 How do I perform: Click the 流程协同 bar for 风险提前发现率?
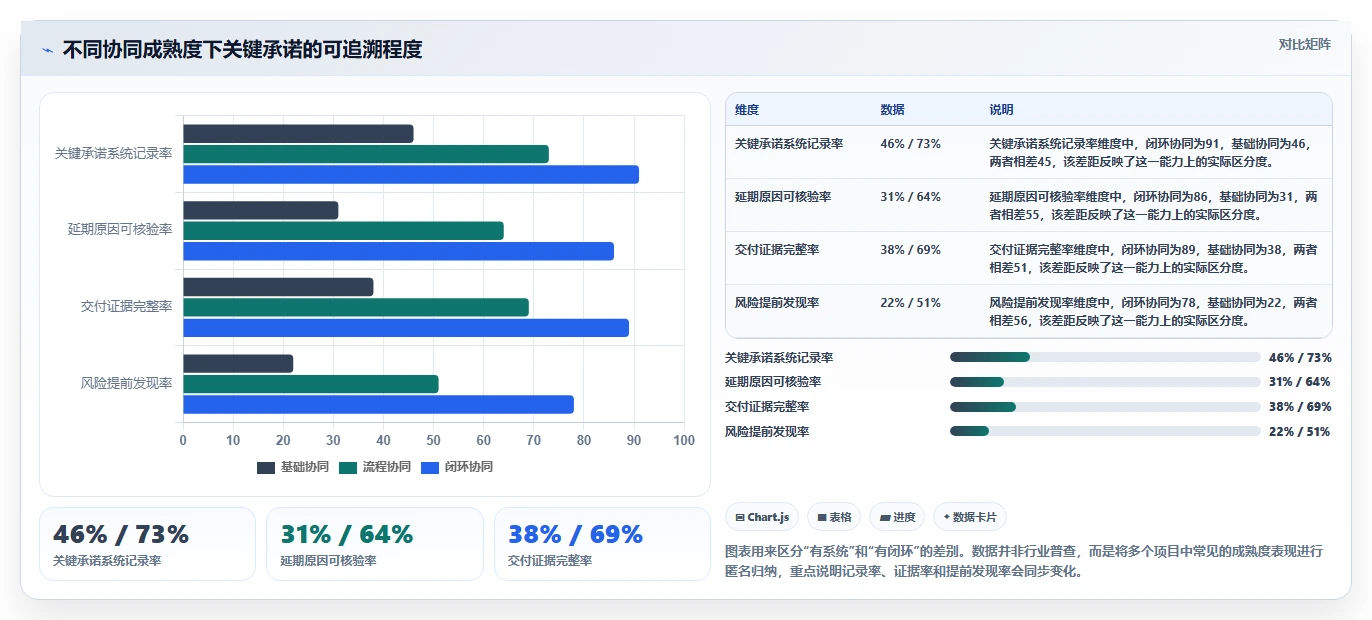[311, 384]
